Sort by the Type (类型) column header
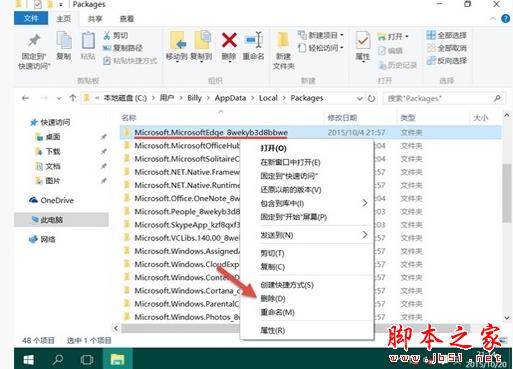513x369 pixels. (x=408, y=118)
